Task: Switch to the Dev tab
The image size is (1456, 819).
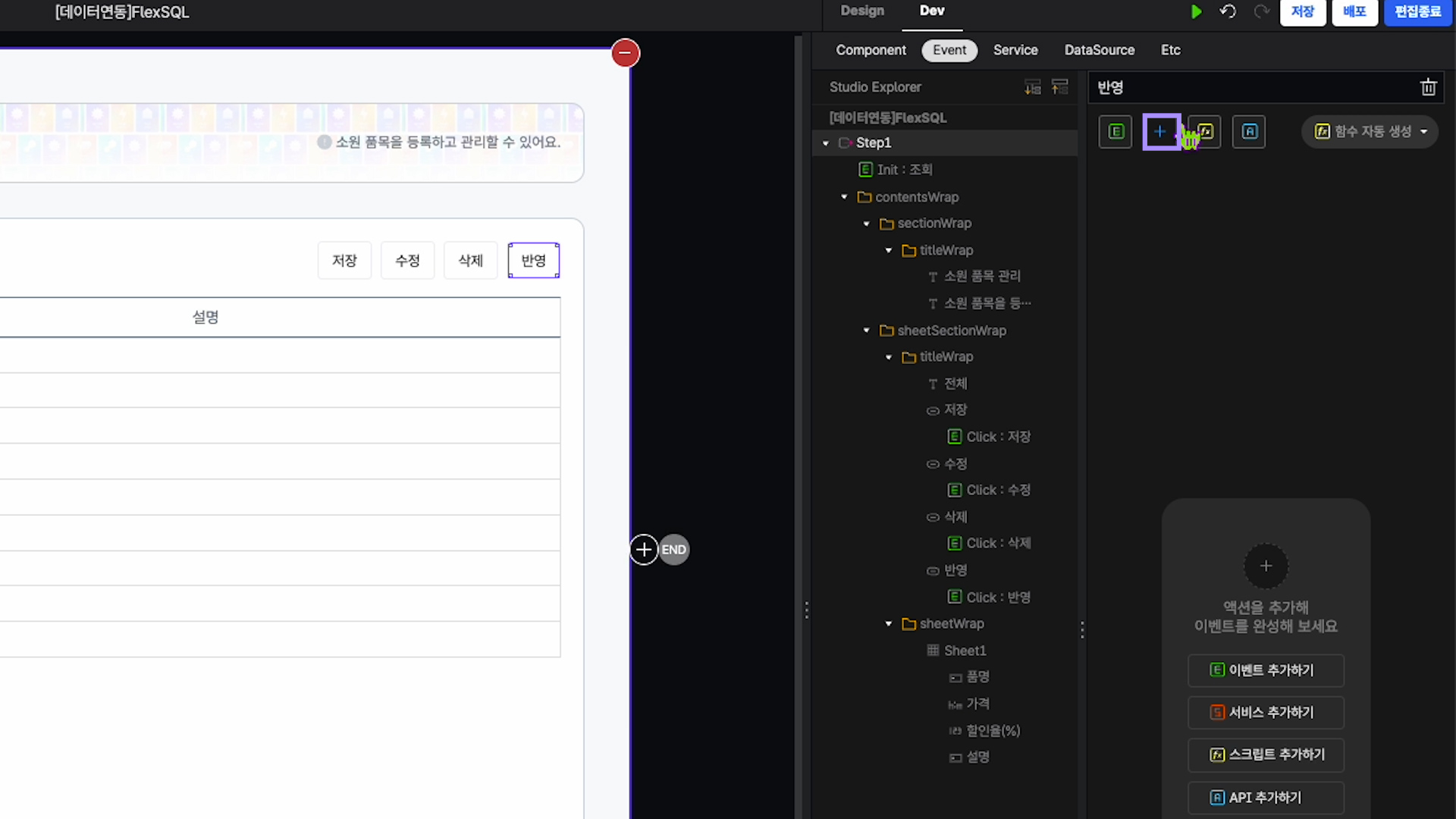Action: [x=932, y=11]
